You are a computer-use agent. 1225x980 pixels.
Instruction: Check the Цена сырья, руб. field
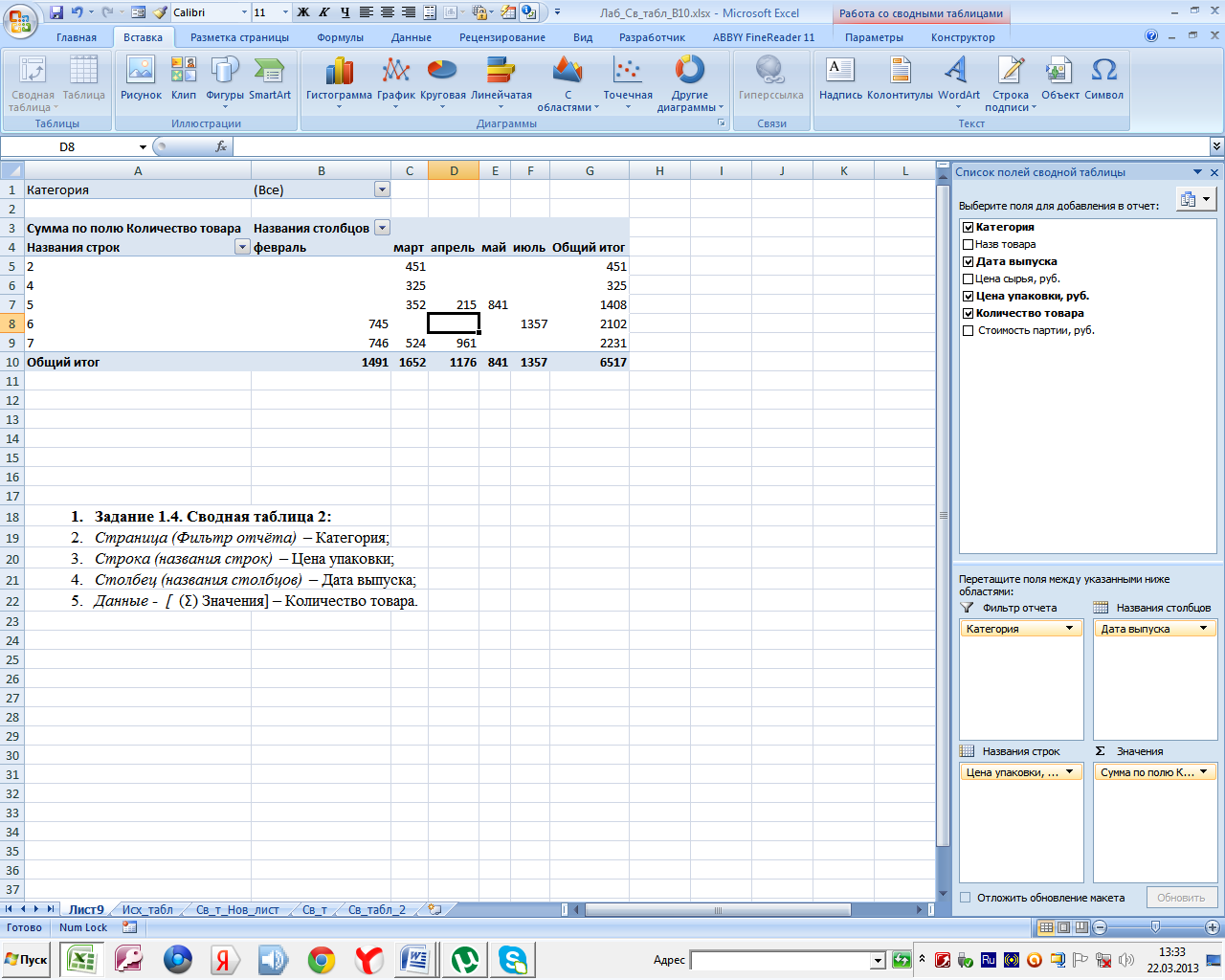click(968, 278)
